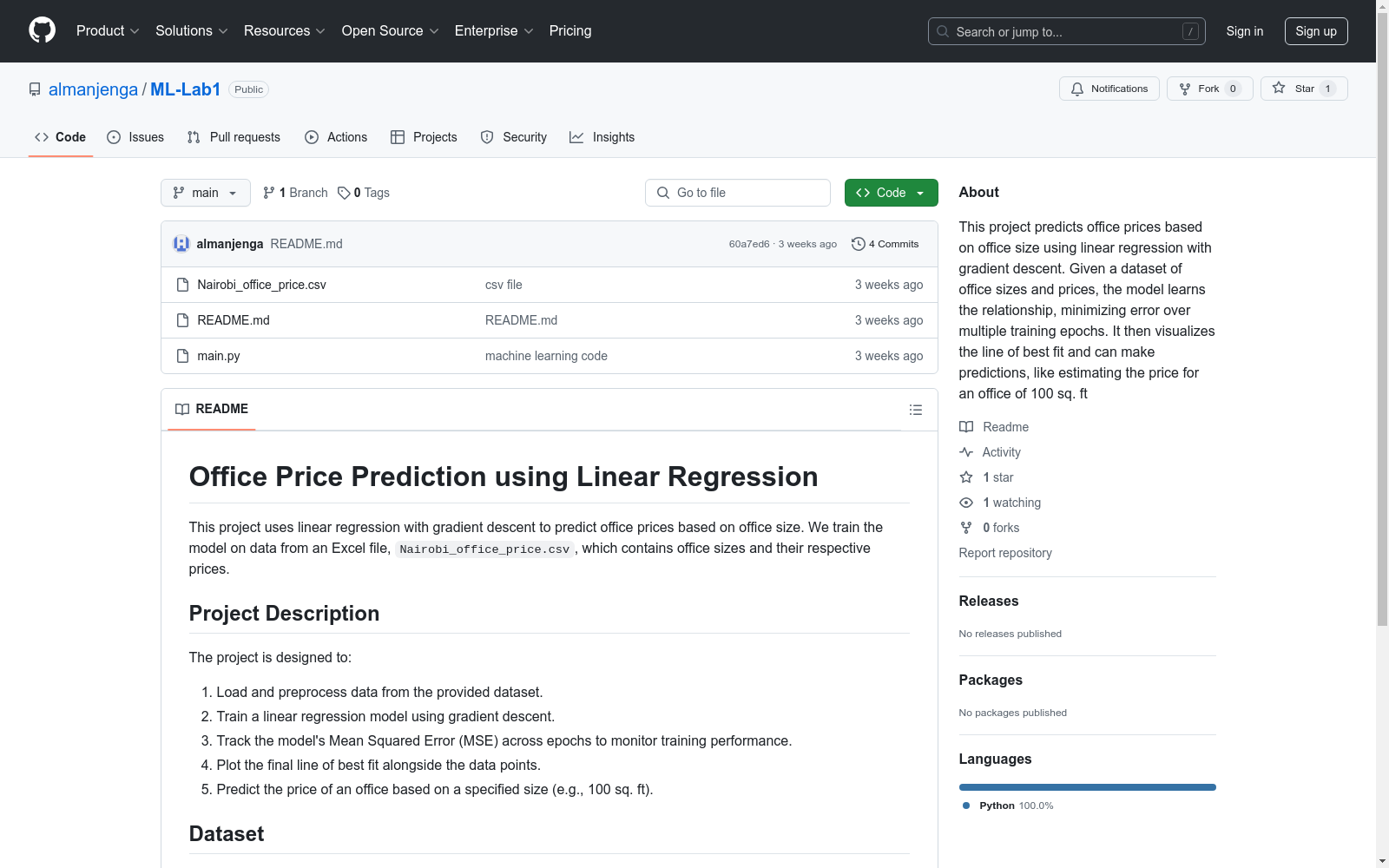The width and height of the screenshot is (1389, 868).
Task: Click the book icon next to README heading
Action: pyautogui.click(x=182, y=409)
